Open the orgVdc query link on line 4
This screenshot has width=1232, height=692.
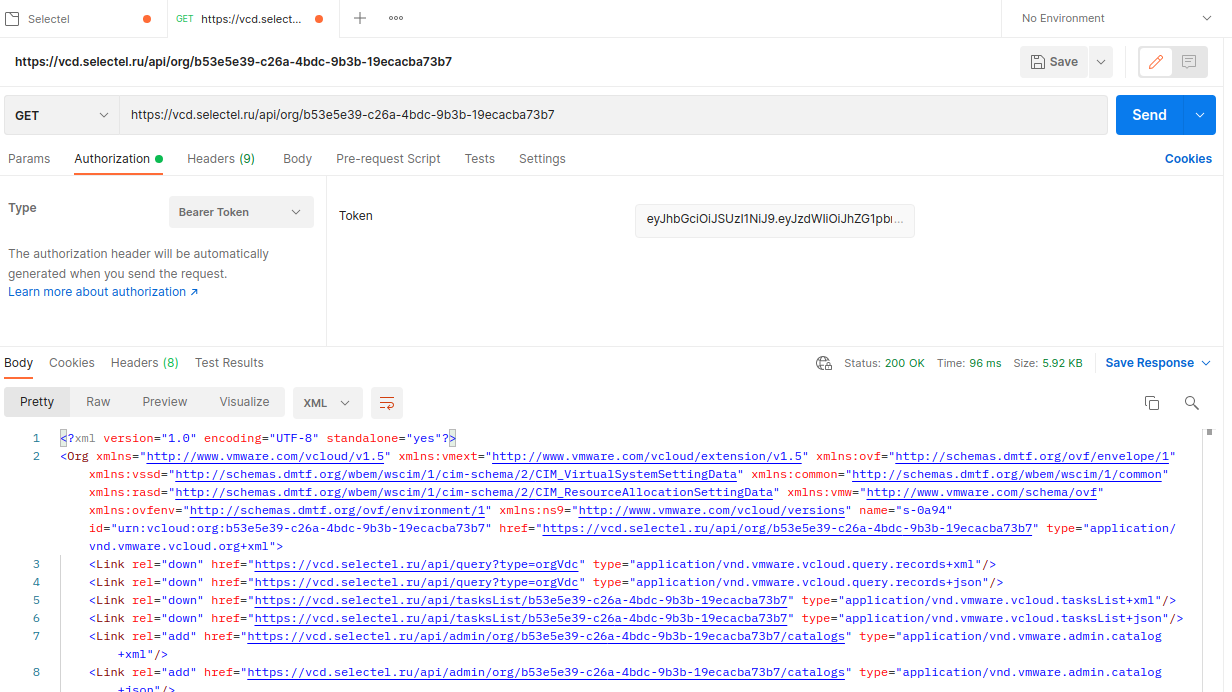[x=419, y=582]
